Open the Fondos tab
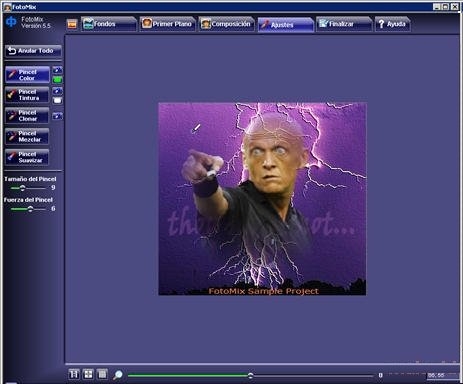 tap(109, 24)
